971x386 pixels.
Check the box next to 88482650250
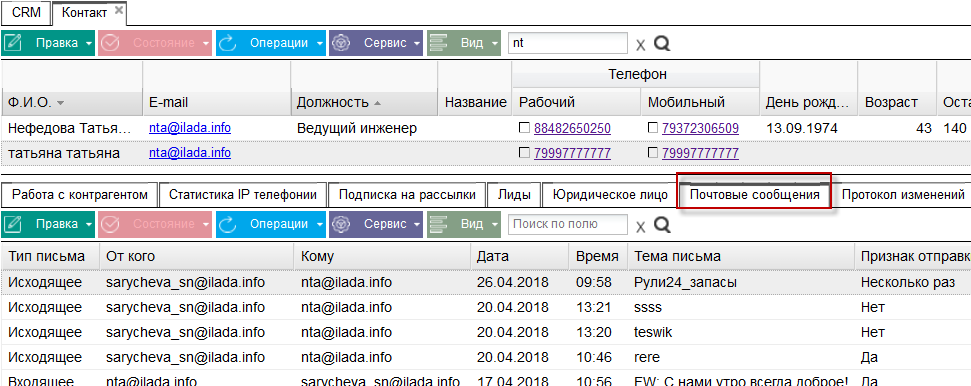[x=524, y=128]
